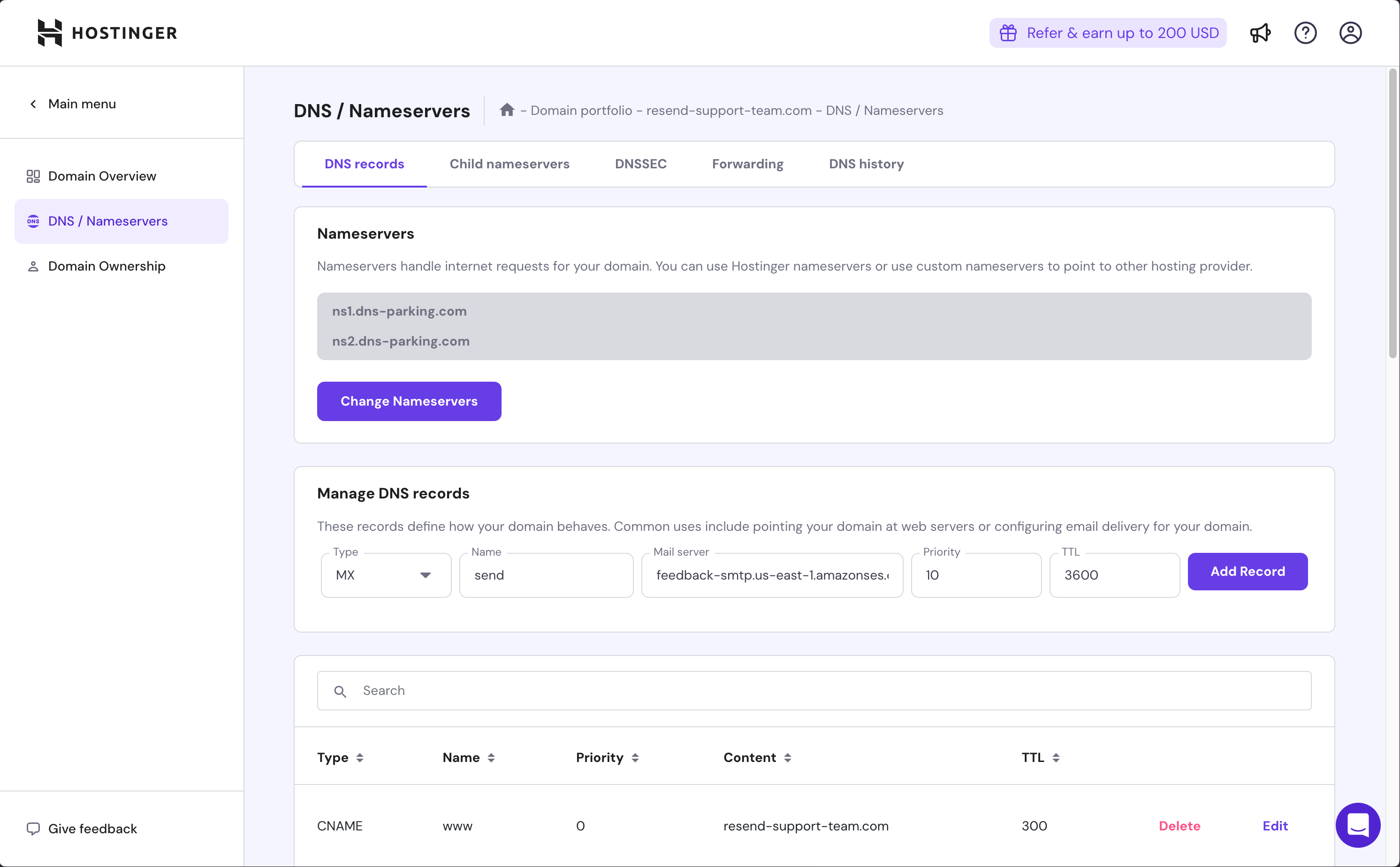Image resolution: width=1400 pixels, height=867 pixels.
Task: Switch to the DNS history tab
Action: coord(867,164)
